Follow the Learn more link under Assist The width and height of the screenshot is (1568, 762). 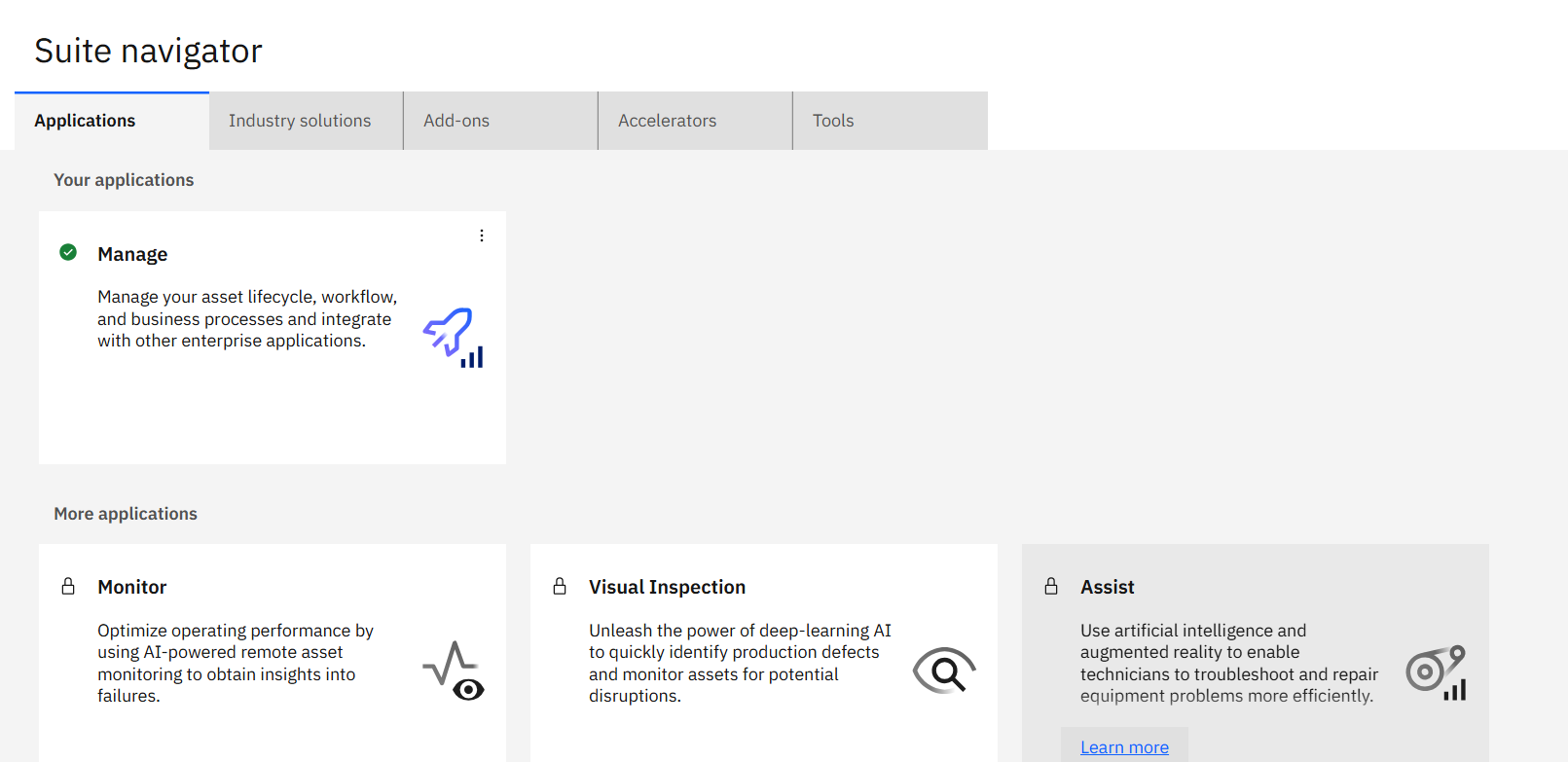[1124, 747]
